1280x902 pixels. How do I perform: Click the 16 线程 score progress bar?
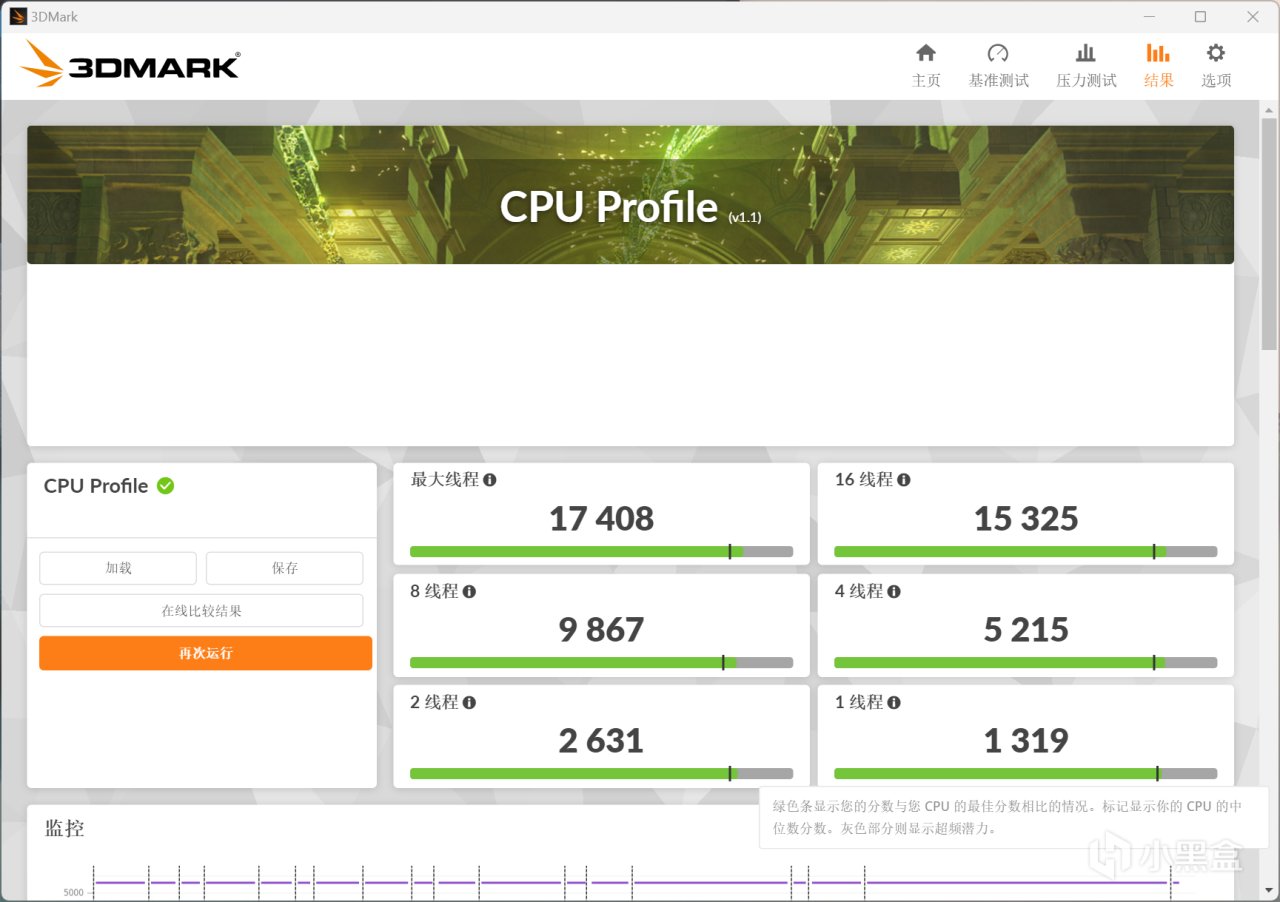(1025, 551)
